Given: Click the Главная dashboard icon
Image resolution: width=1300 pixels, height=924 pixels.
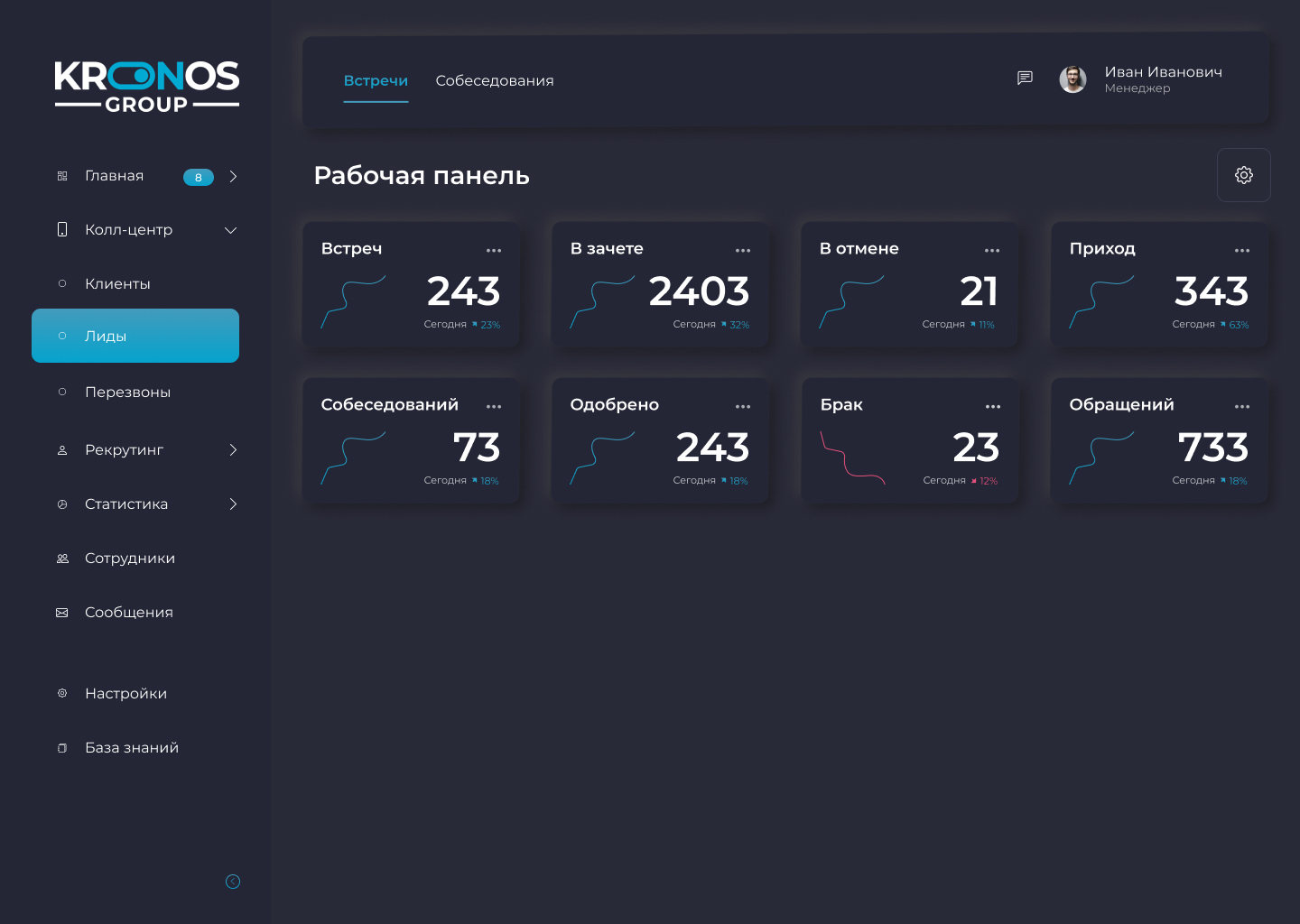Looking at the screenshot, I should pyautogui.click(x=62, y=176).
